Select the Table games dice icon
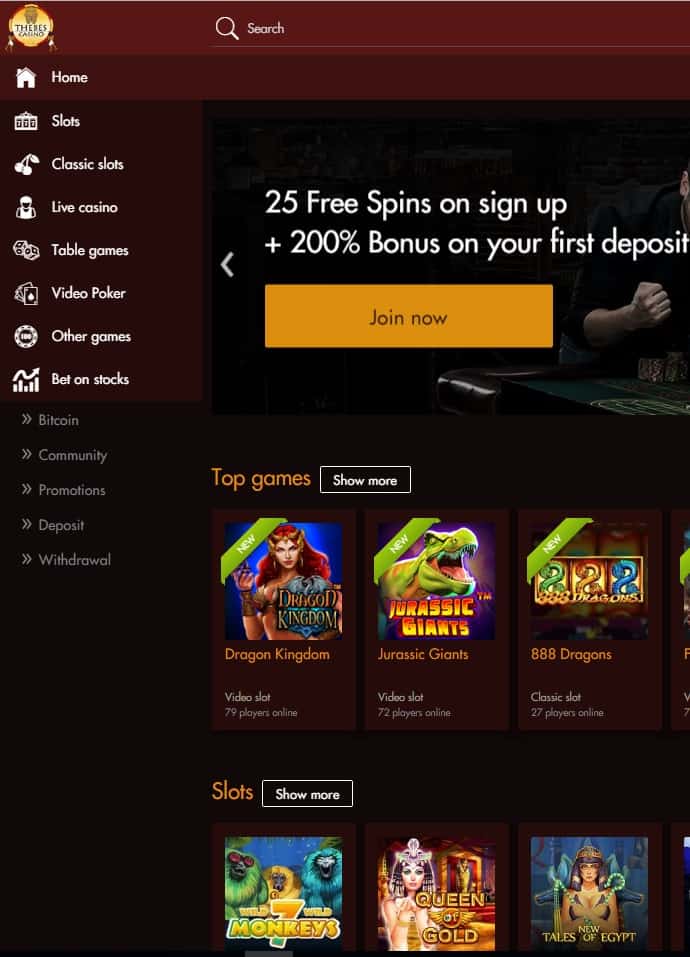 pyautogui.click(x=26, y=250)
